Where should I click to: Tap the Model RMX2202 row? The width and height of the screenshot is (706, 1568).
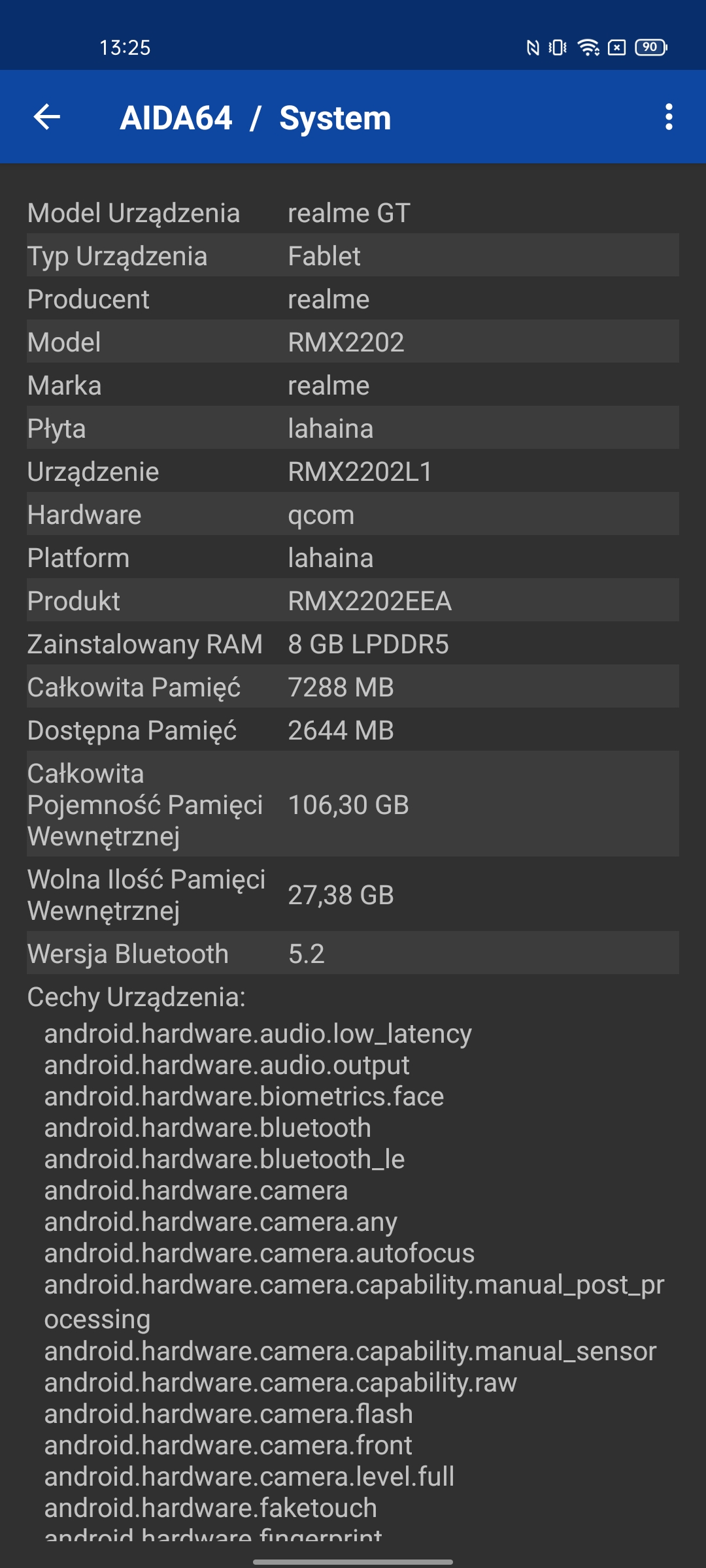click(353, 342)
